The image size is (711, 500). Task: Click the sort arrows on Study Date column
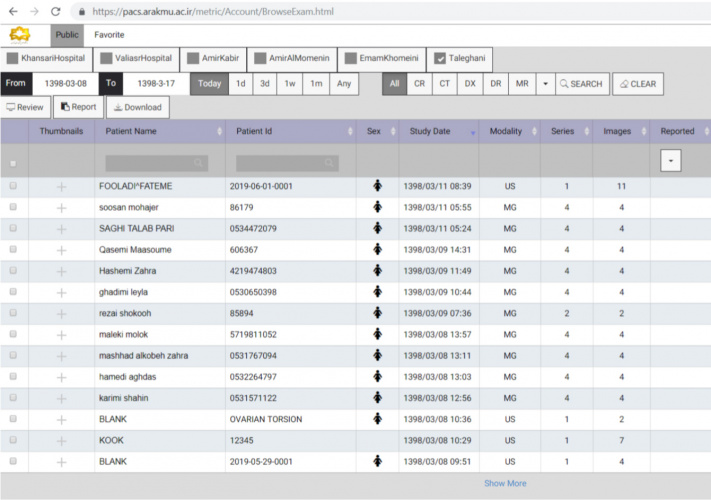[x=472, y=132]
